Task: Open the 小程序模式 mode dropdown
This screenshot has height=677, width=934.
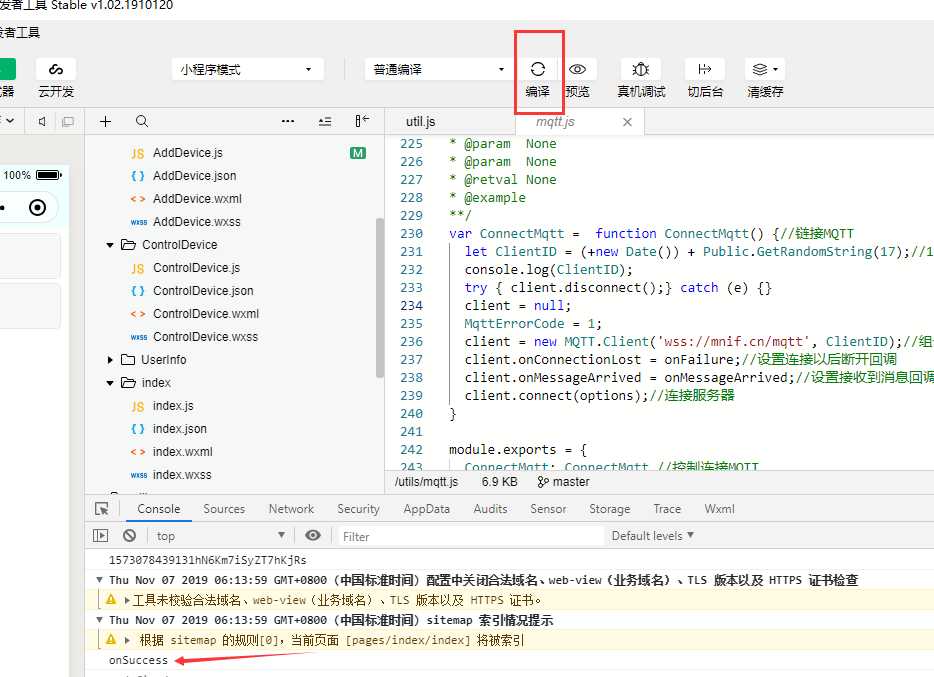Action: tap(247, 70)
